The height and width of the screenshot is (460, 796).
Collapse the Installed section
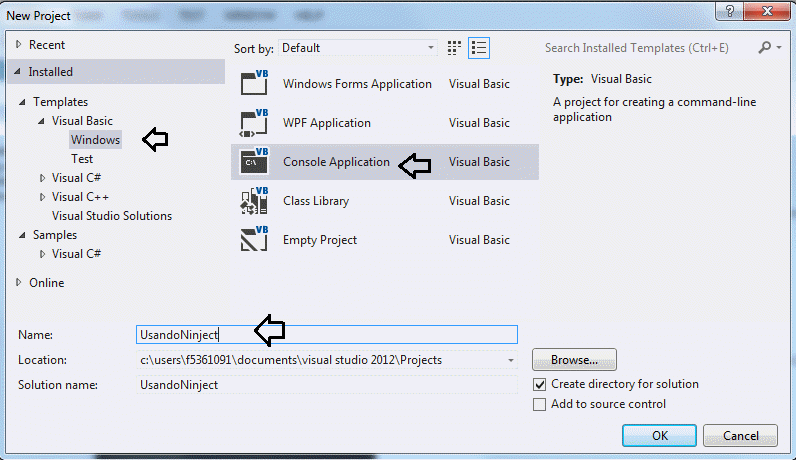click(x=18, y=72)
